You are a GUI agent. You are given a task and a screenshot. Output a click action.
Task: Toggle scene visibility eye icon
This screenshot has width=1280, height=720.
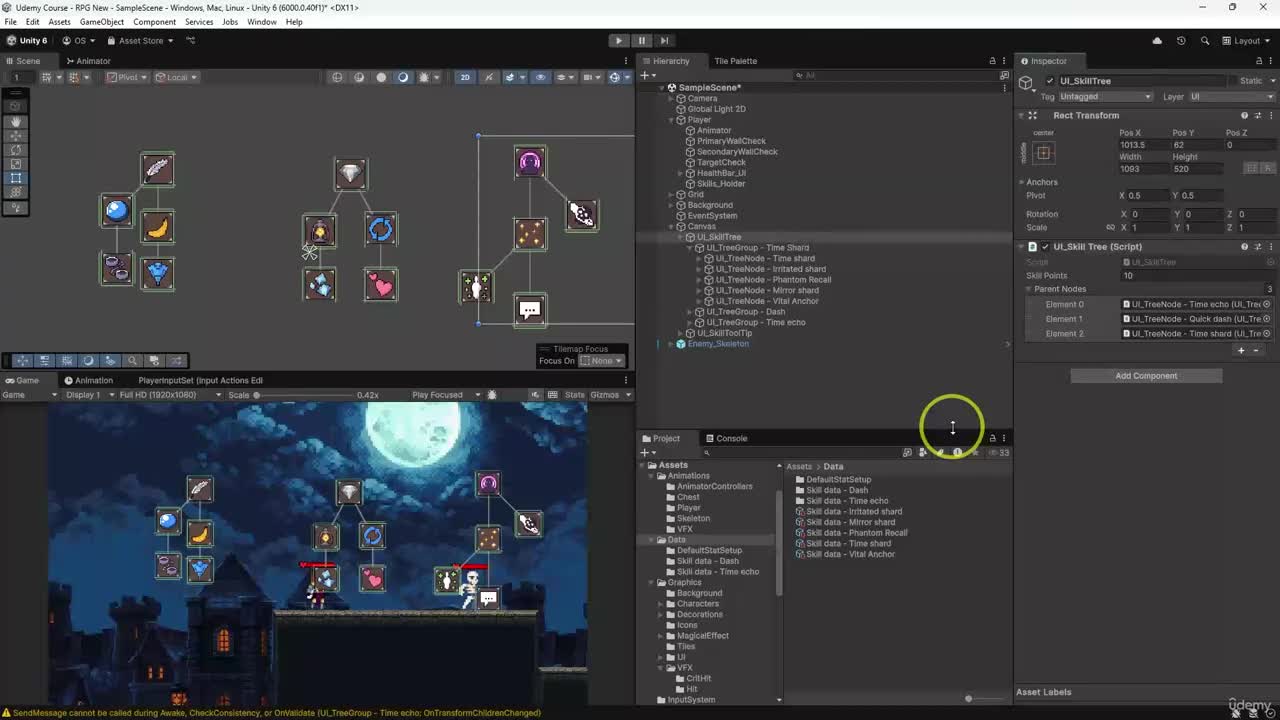(x=540, y=77)
